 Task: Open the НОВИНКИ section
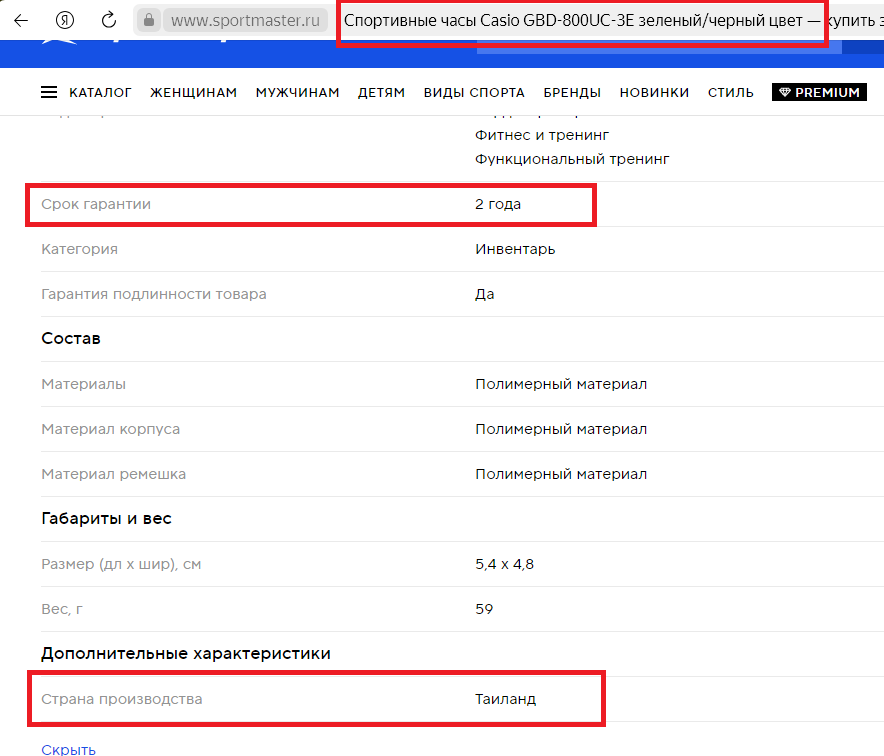point(654,92)
